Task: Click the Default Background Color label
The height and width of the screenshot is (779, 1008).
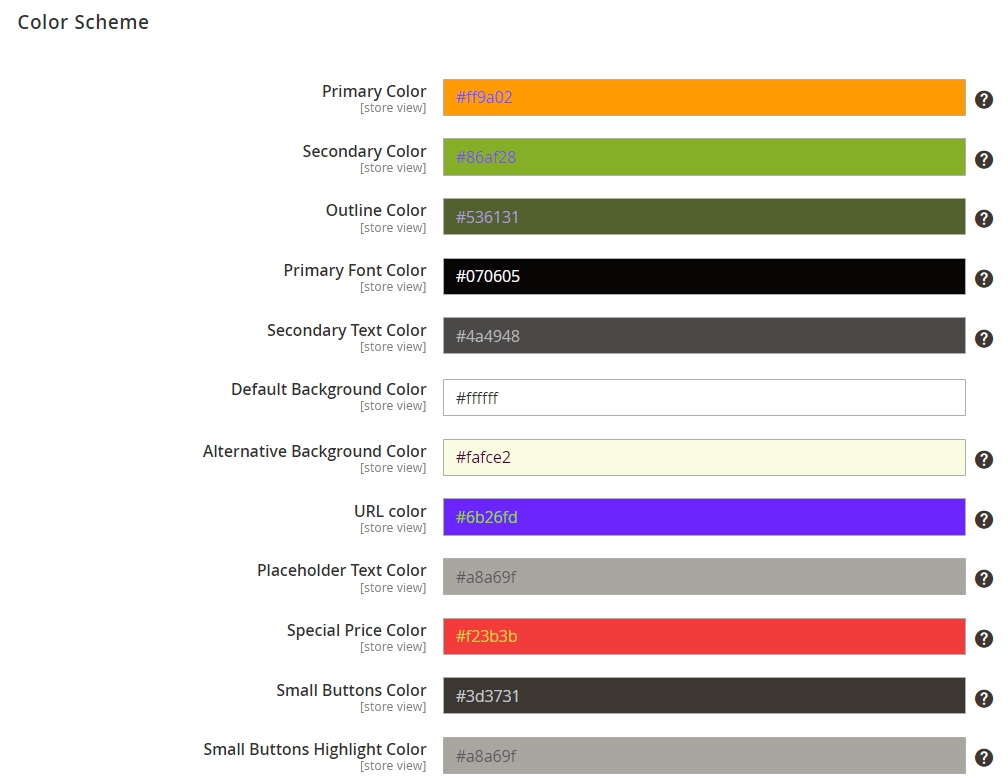Action: pyautogui.click(x=328, y=390)
